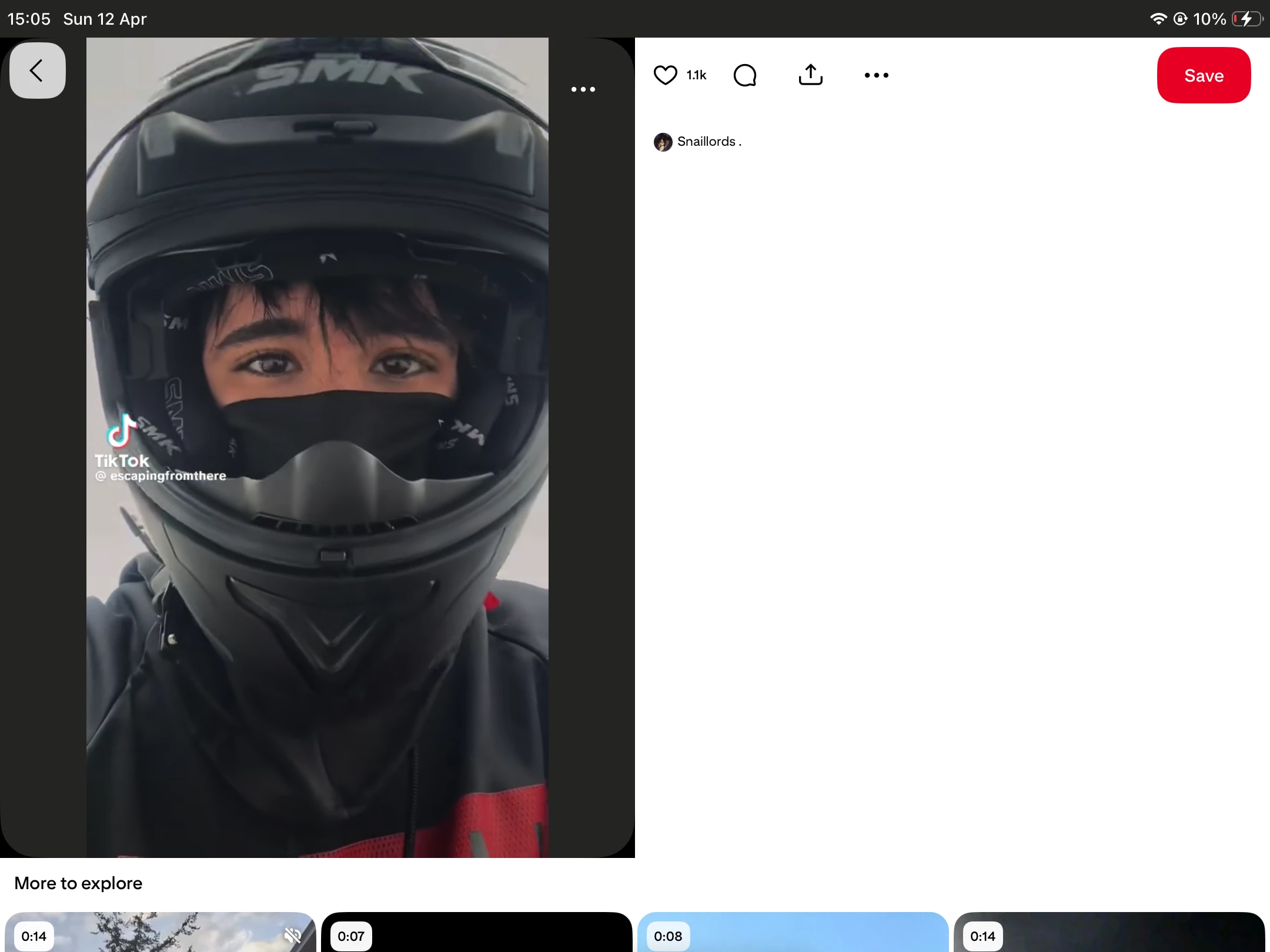The width and height of the screenshot is (1270, 952).
Task: Open more options beside share icon
Action: pos(876,75)
